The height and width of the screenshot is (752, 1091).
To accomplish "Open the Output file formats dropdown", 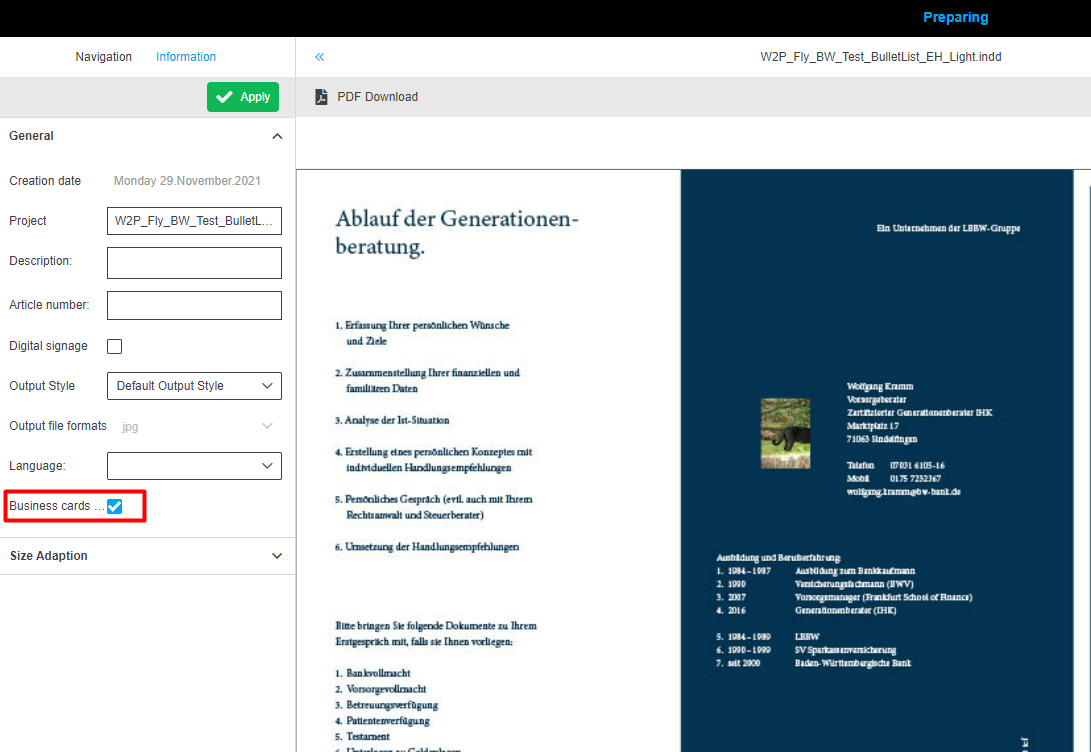I will click(x=194, y=426).
